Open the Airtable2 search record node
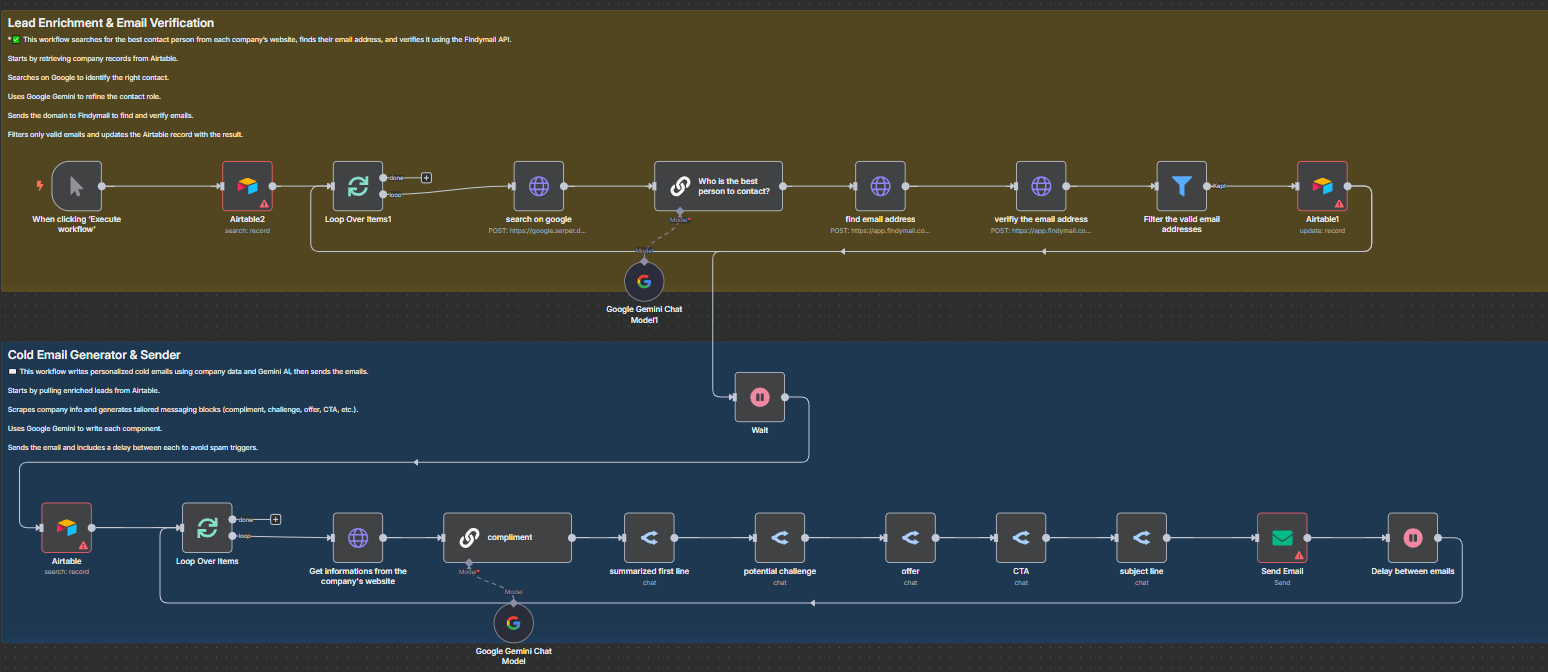The height and width of the screenshot is (672, 1548). point(247,186)
